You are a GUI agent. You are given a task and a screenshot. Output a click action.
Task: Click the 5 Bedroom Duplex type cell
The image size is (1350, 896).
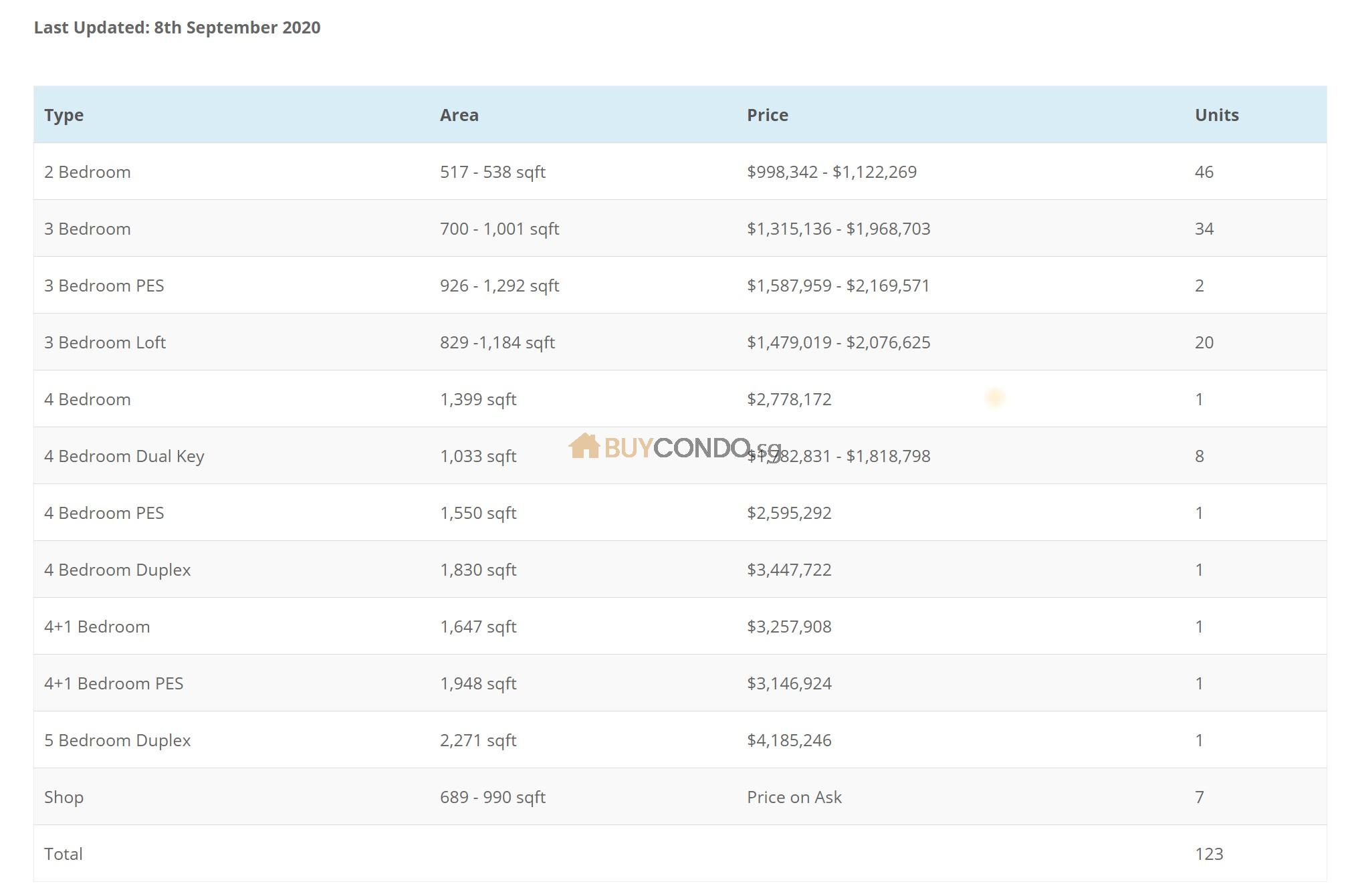click(117, 740)
